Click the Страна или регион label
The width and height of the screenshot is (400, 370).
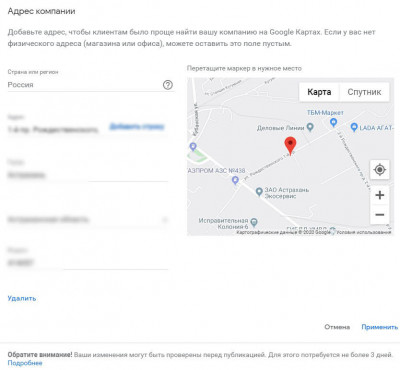(33, 72)
